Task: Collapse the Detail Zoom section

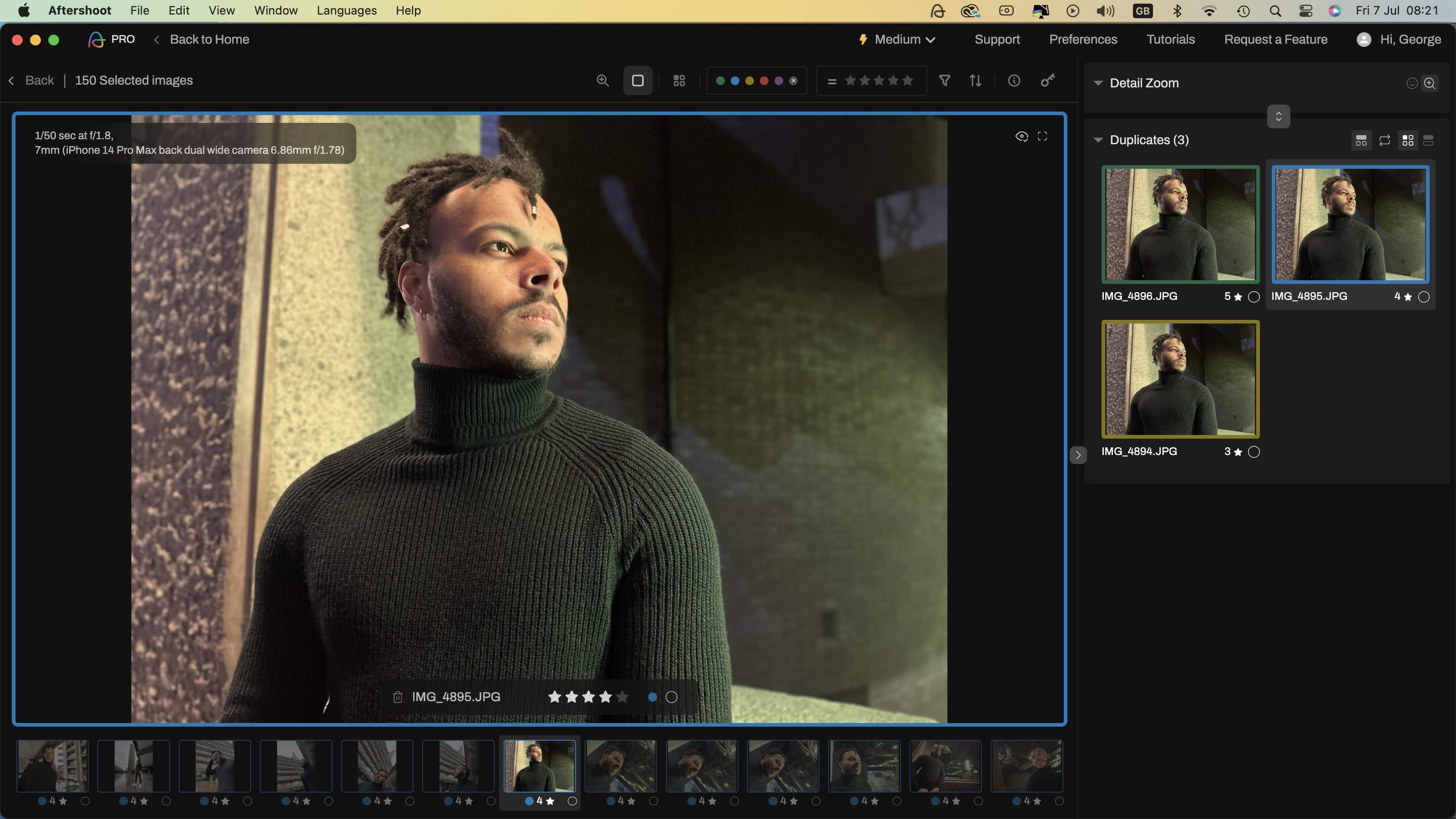Action: [1097, 83]
